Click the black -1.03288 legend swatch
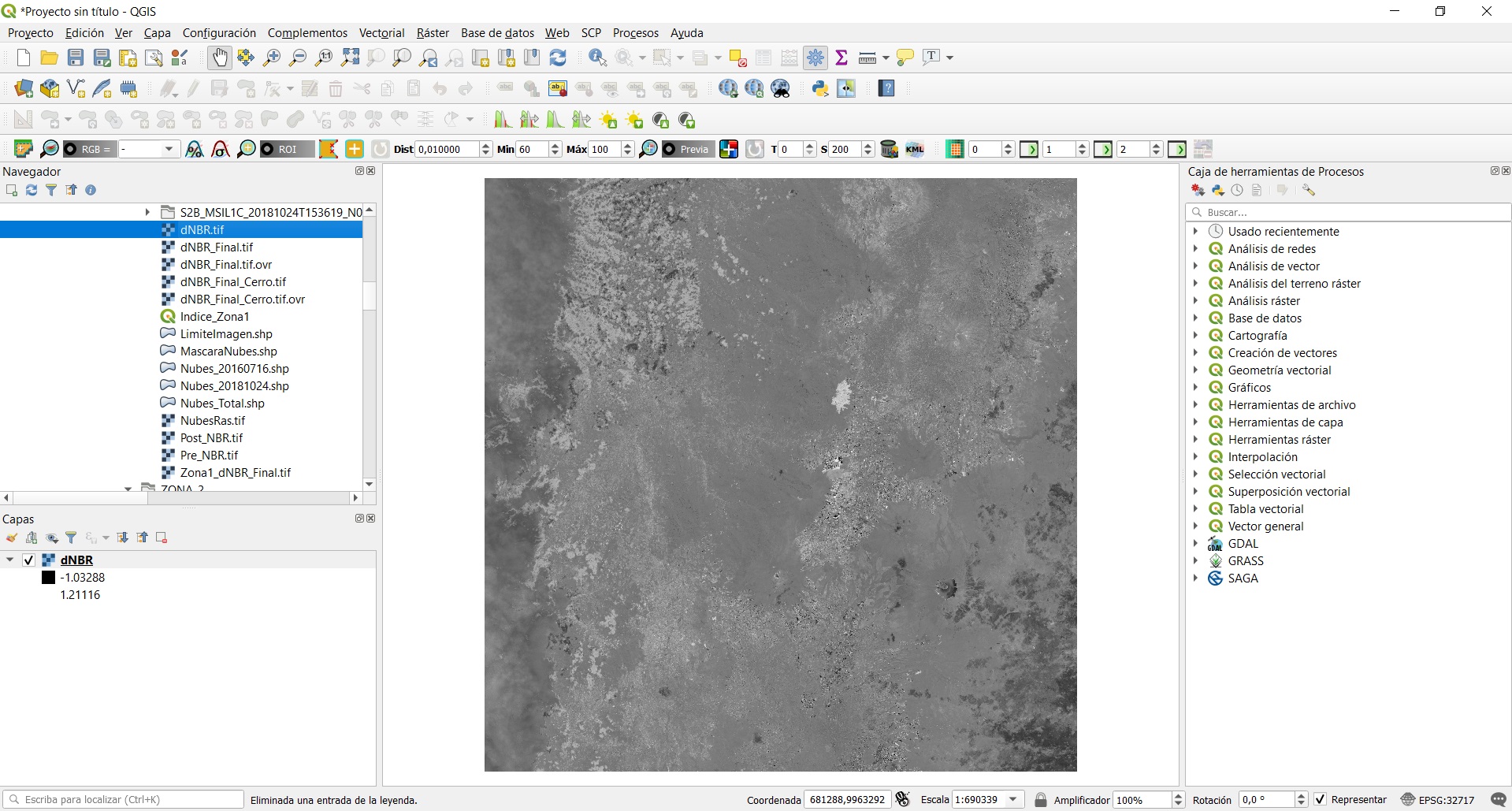This screenshot has height=811, width=1512. pos(49,578)
